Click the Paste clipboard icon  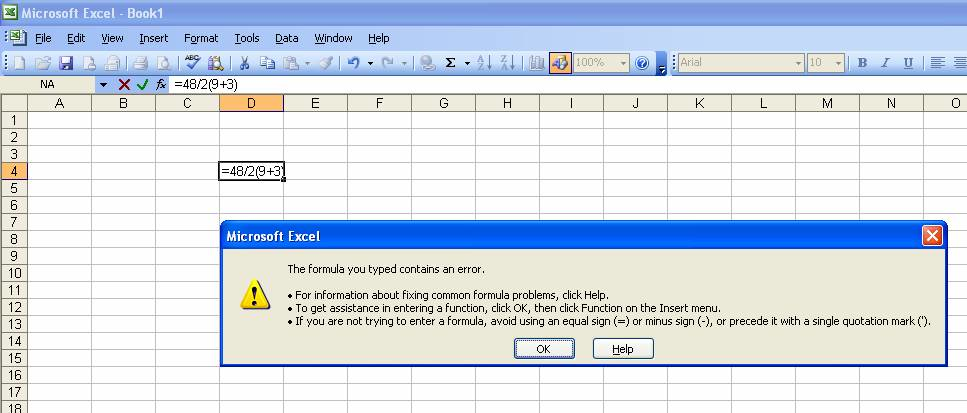tap(290, 63)
